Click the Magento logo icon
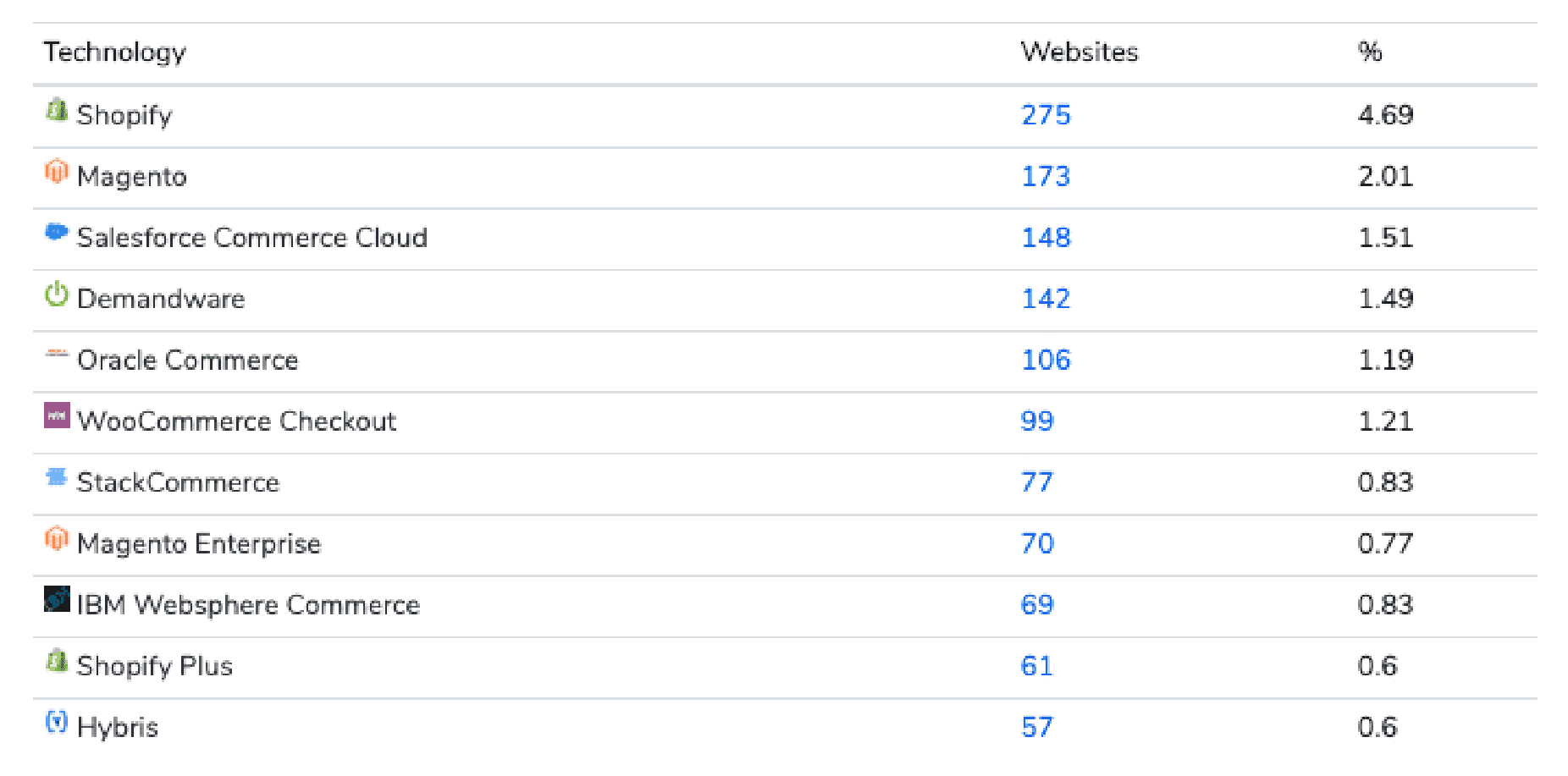This screenshot has height=776, width=1568. coord(56,172)
